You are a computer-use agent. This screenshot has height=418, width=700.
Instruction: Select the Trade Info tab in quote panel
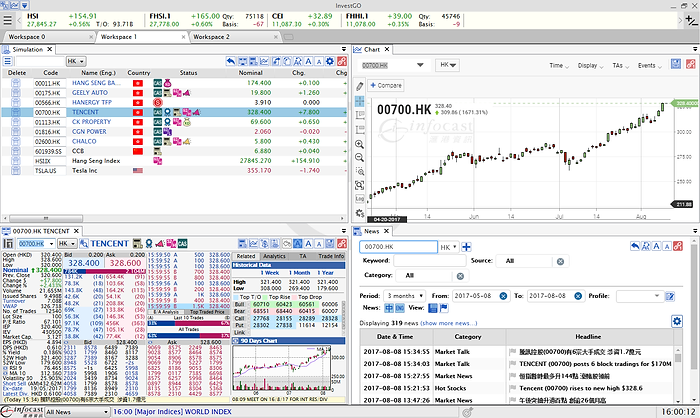[x=331, y=256]
